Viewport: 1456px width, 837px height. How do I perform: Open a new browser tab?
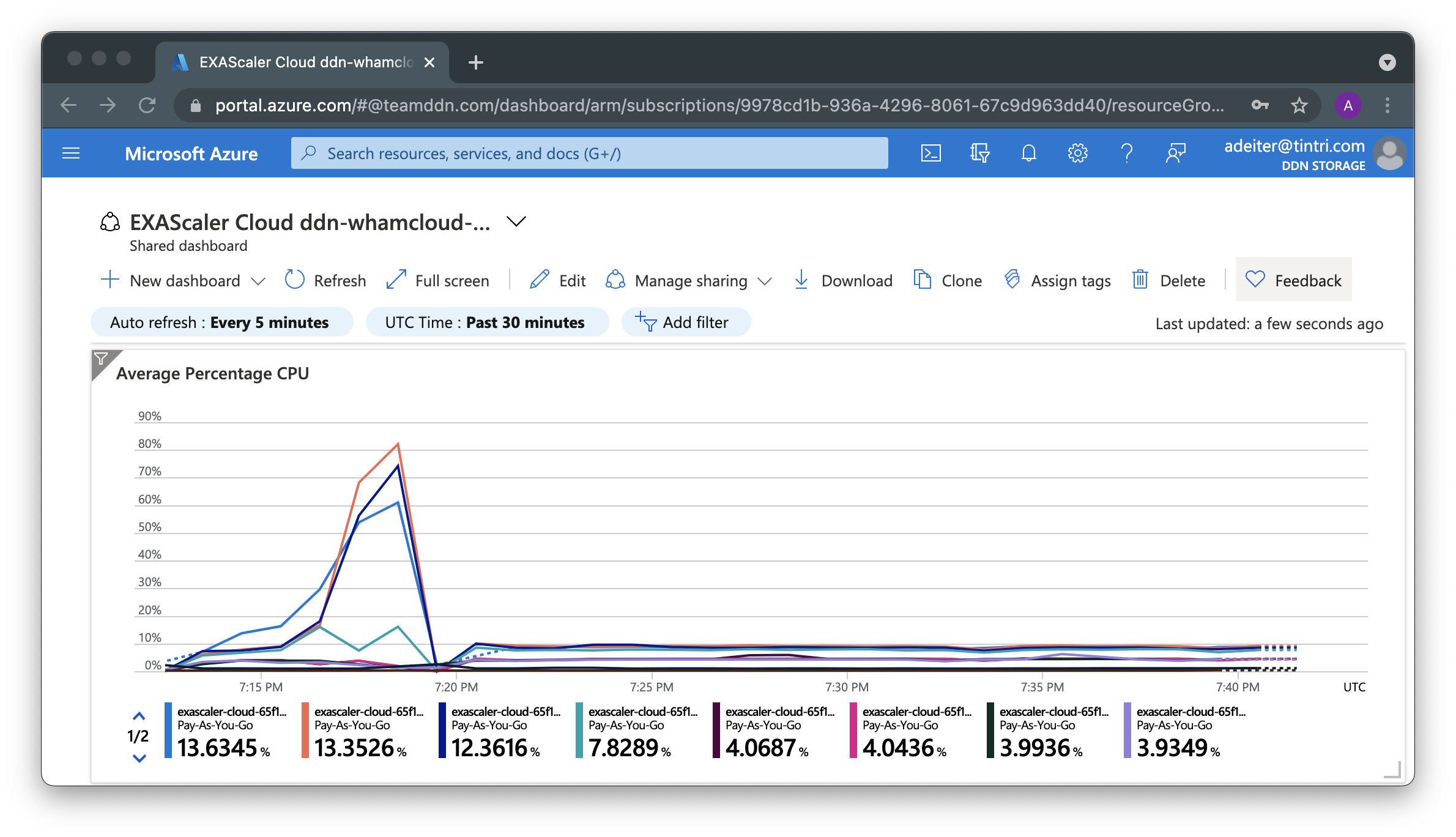pos(475,62)
